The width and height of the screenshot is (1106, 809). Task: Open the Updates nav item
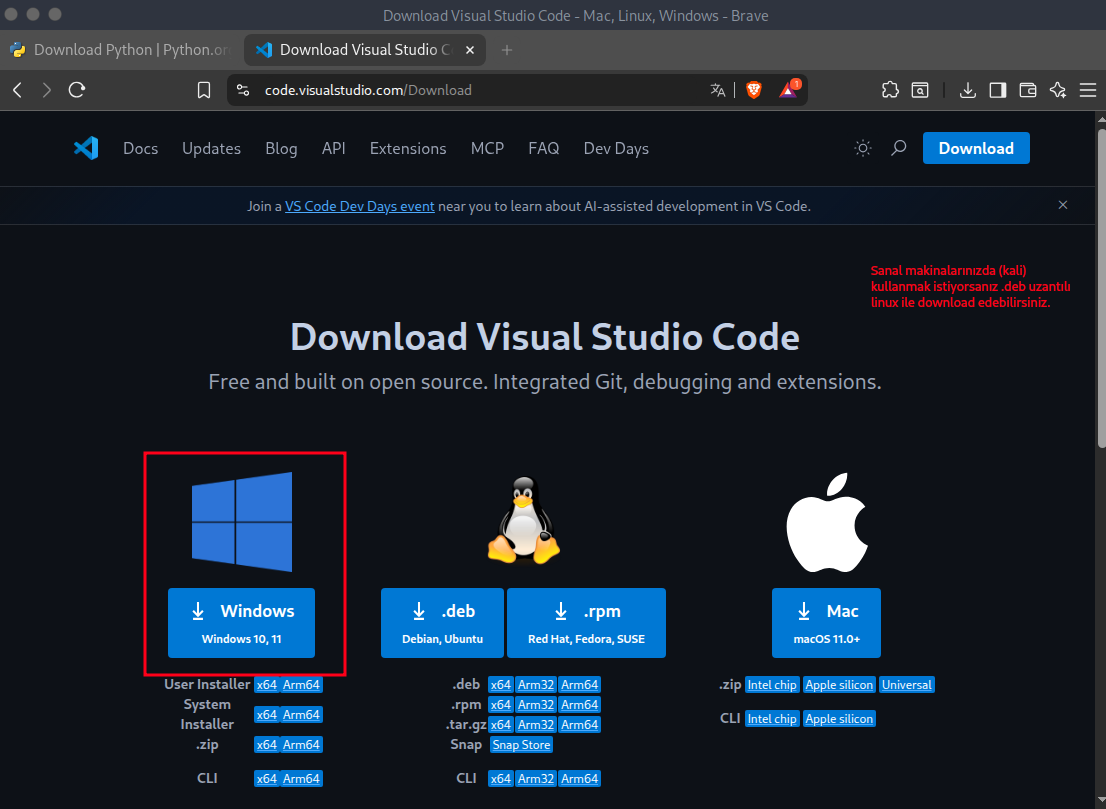coord(212,149)
